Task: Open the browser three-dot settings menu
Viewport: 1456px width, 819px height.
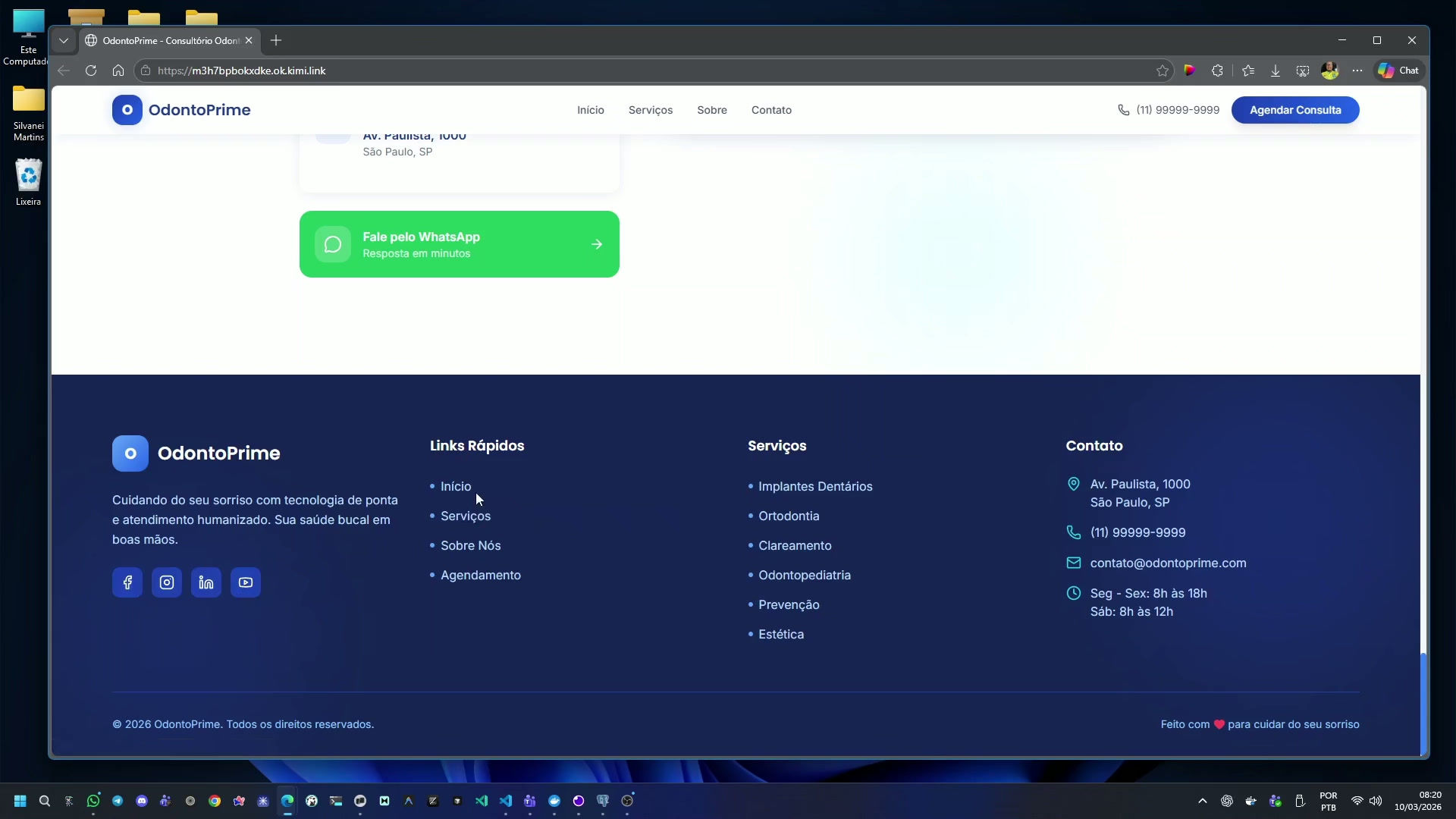Action: tap(1357, 70)
